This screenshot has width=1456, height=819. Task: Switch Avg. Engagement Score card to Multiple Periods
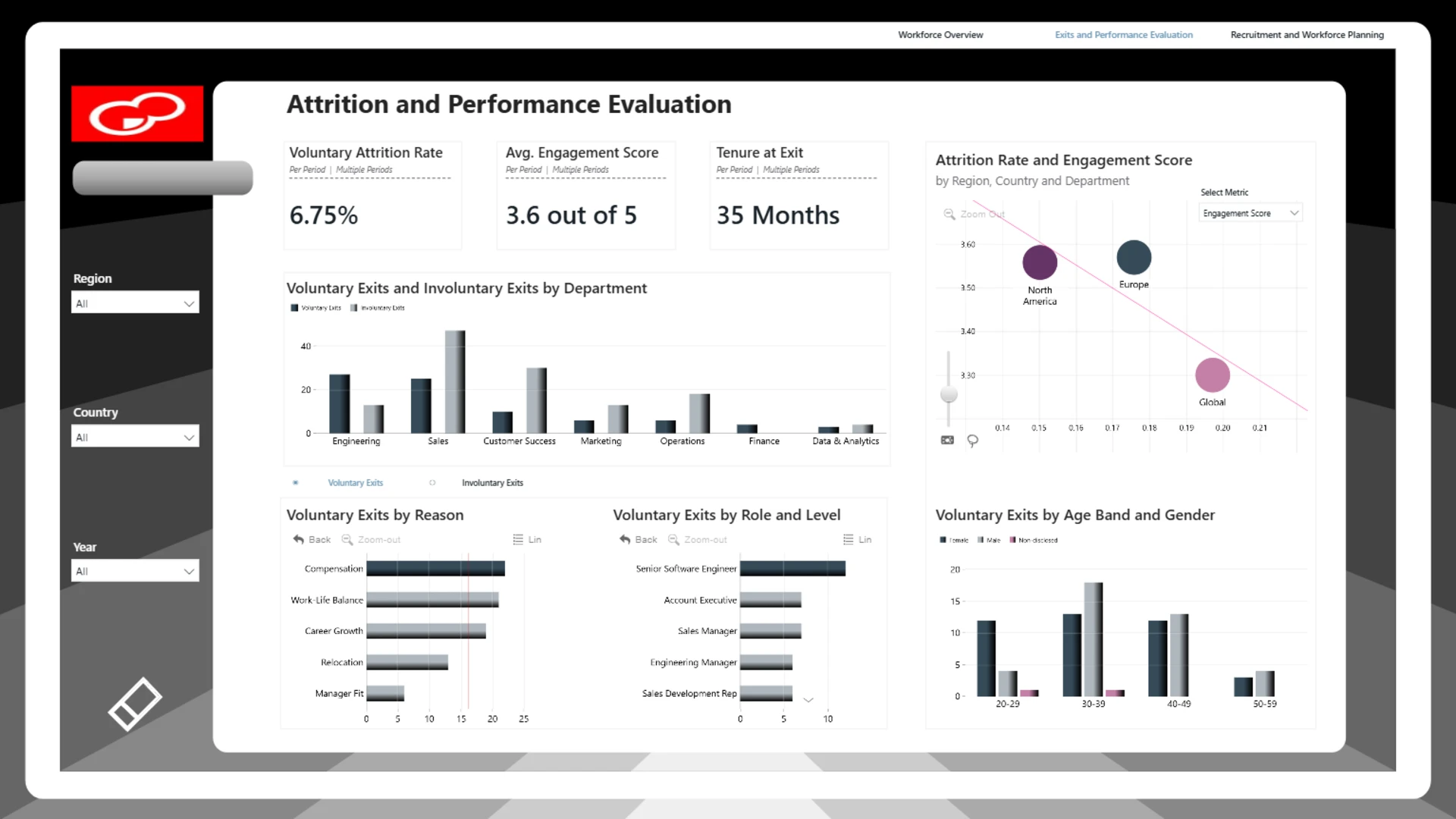[580, 170]
